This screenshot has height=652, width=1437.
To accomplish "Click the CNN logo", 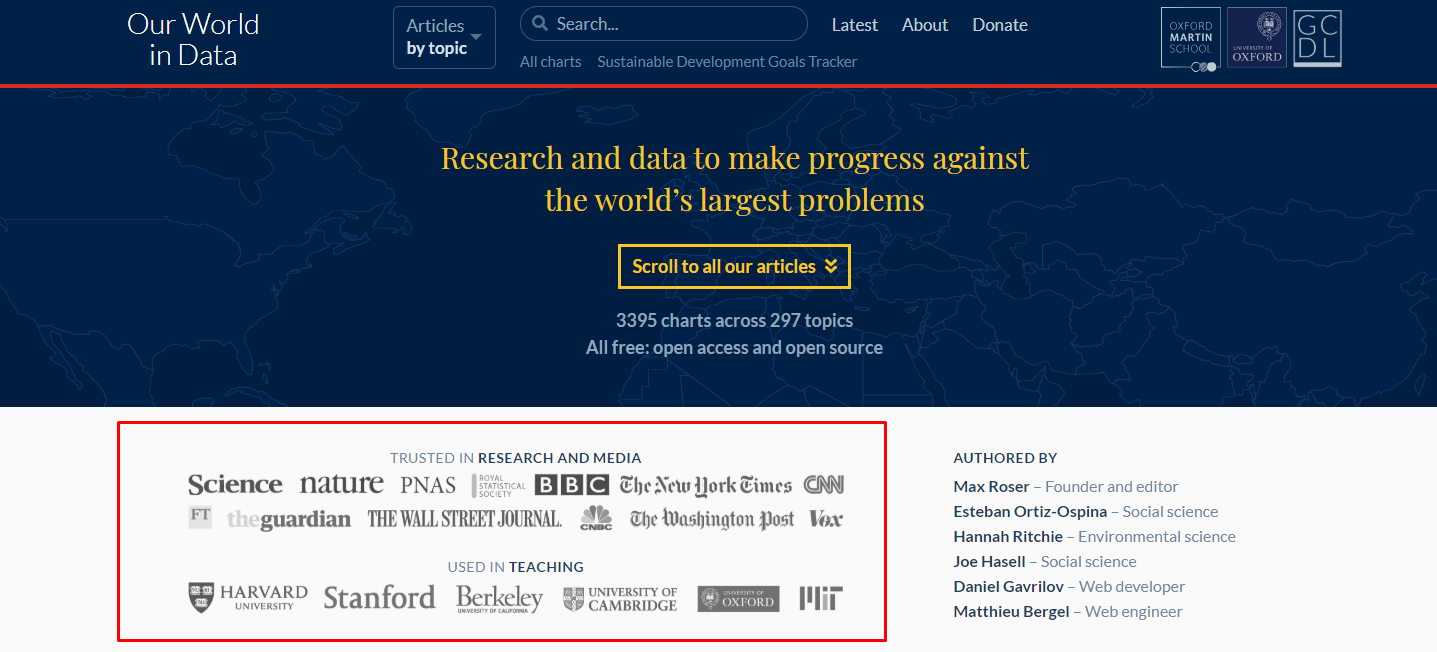I will (x=824, y=485).
